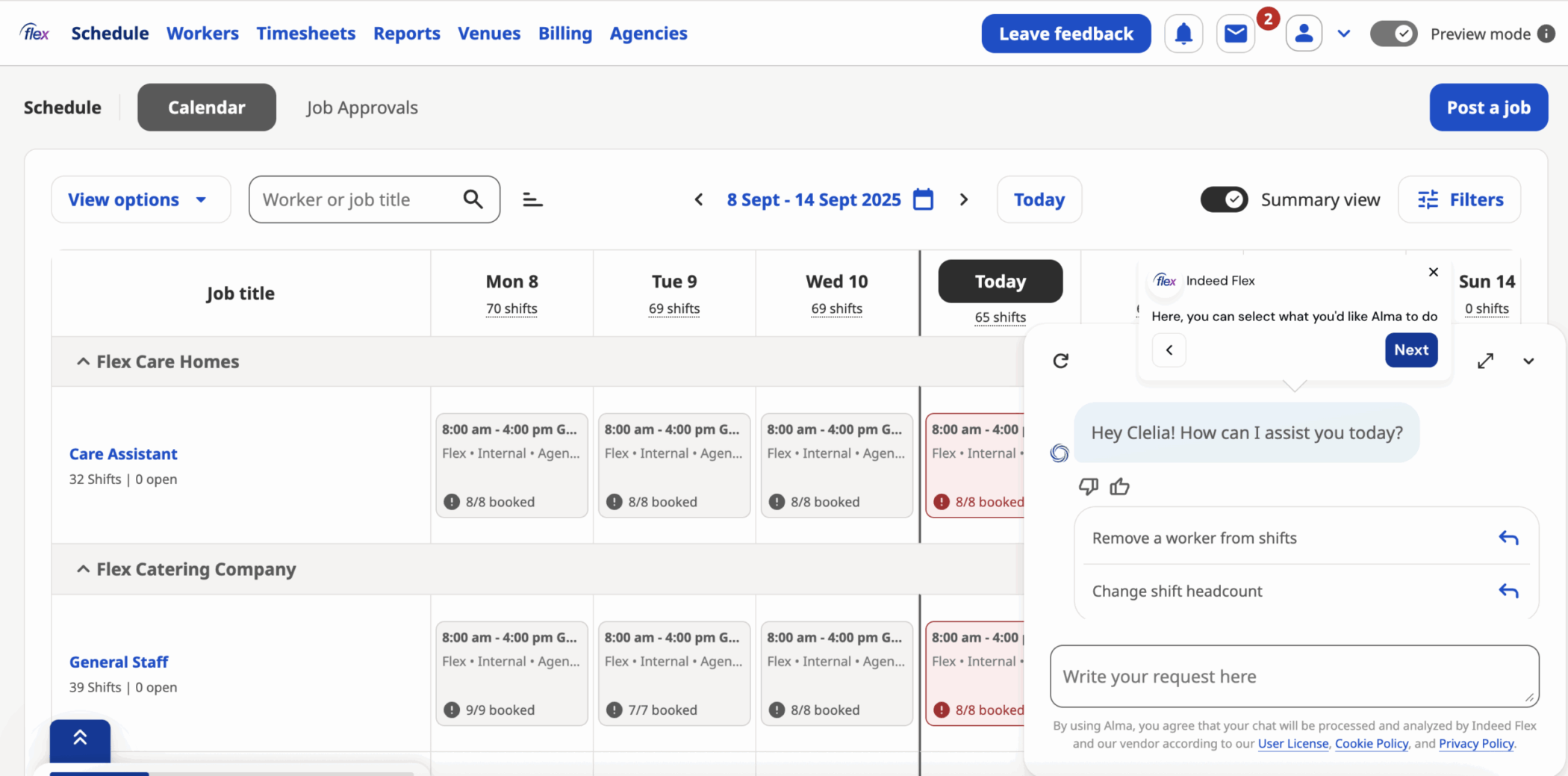The image size is (1568, 776).
Task: Click 0 shifts under Sun 14
Action: 1487,308
